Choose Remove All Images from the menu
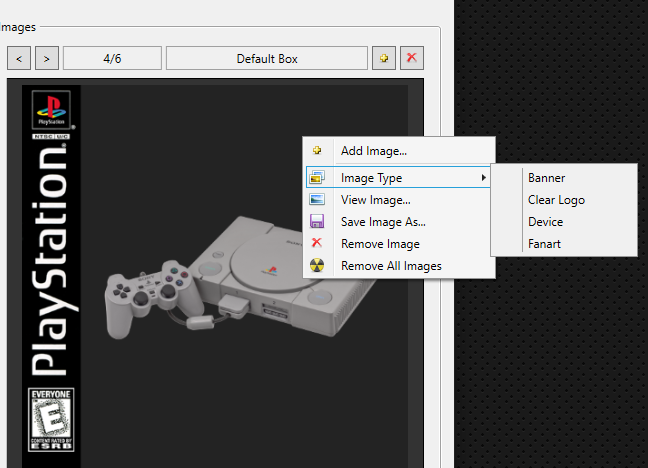648x468 pixels. pos(399,266)
